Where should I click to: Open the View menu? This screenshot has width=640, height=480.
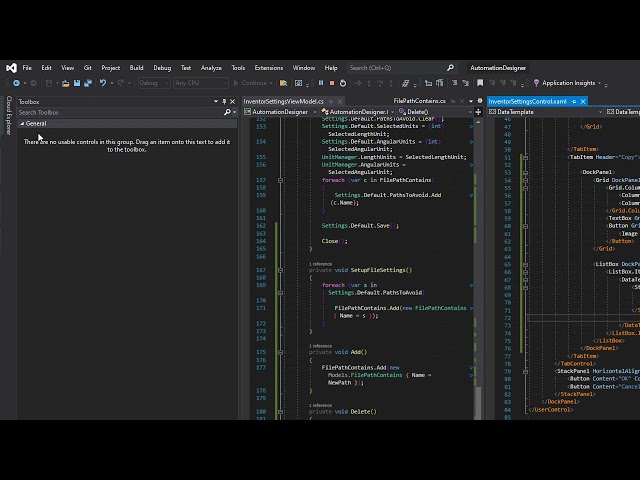[68, 68]
